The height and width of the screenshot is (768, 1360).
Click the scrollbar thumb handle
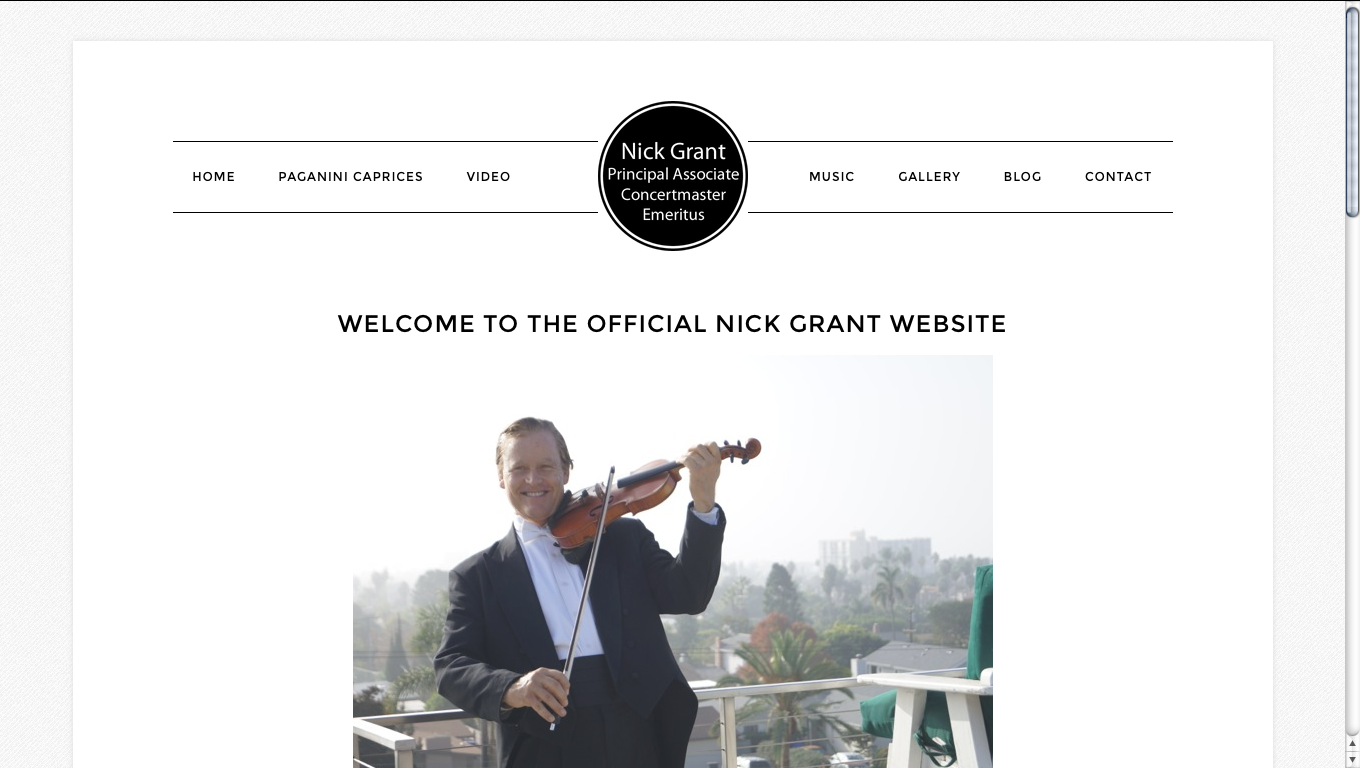tap(1352, 110)
